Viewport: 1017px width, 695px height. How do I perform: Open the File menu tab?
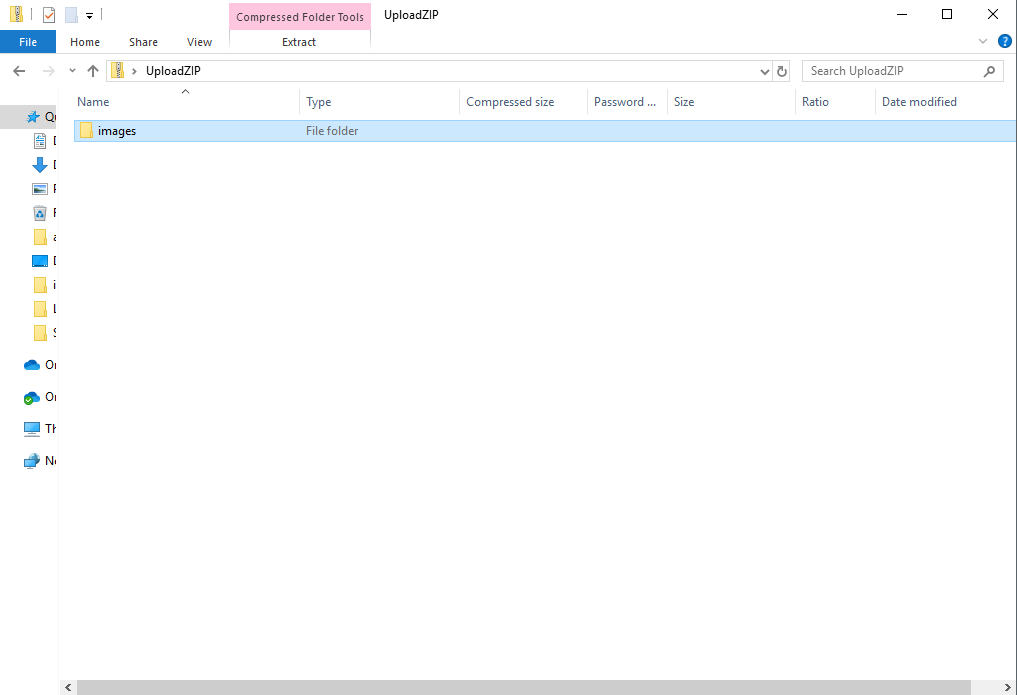[x=28, y=42]
